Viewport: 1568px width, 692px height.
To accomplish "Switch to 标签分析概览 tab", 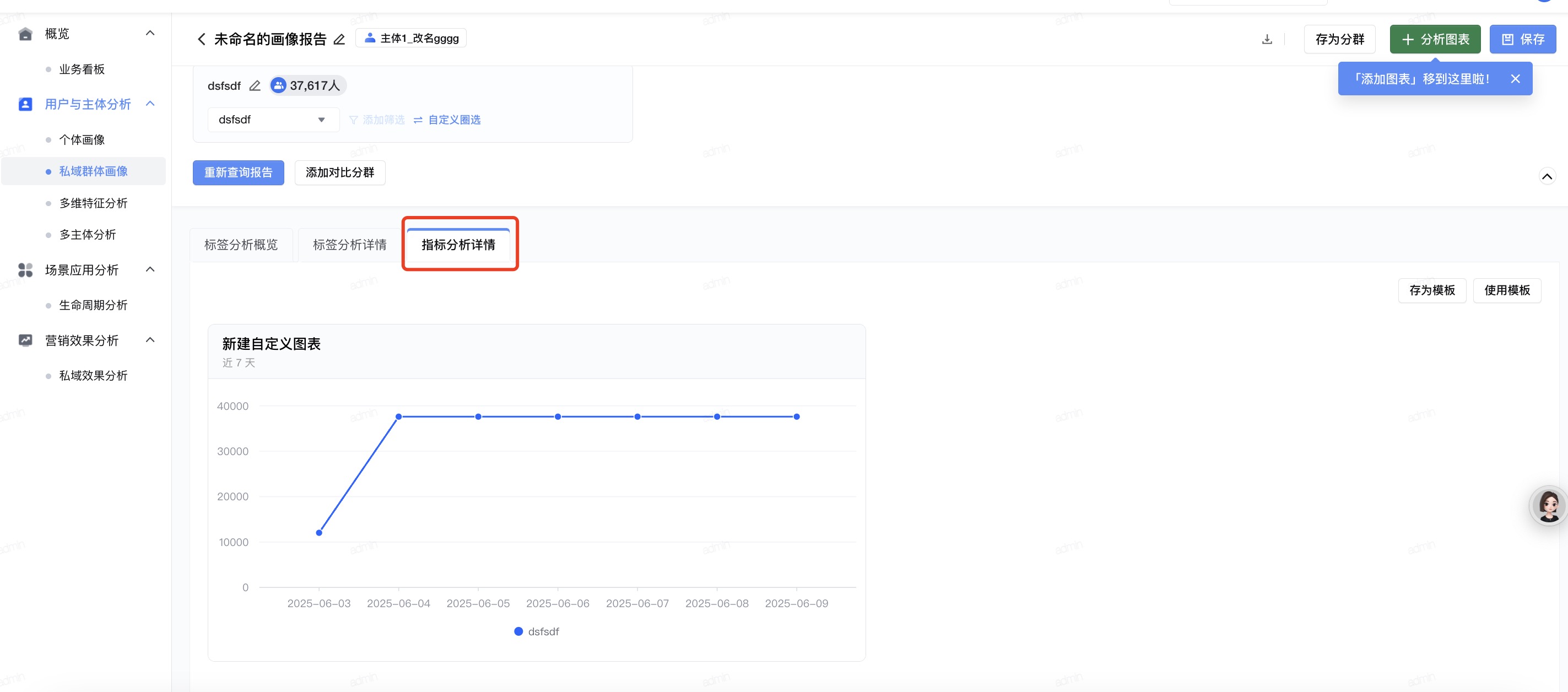I will pos(241,245).
